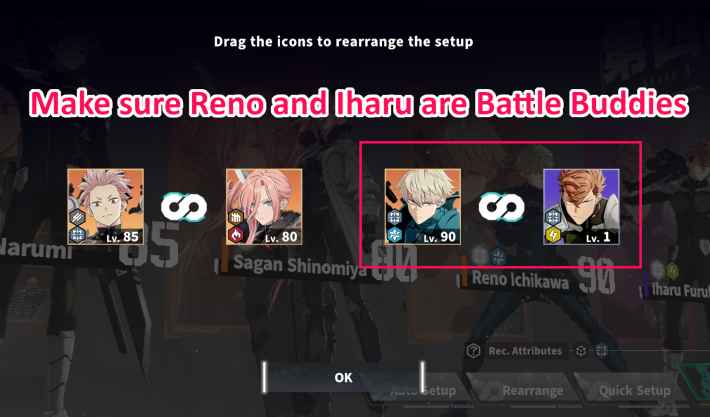Click the chain link icon between first pair
Image resolution: width=710 pixels, height=417 pixels.
tap(184, 207)
